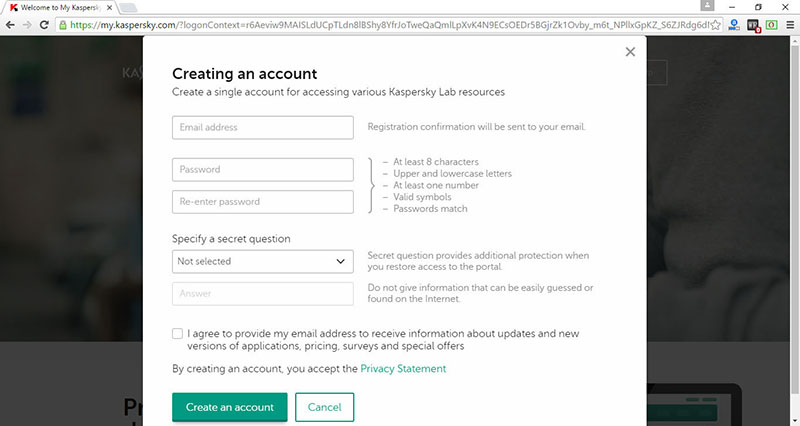Click the blue extension icon in toolbar

click(734, 24)
